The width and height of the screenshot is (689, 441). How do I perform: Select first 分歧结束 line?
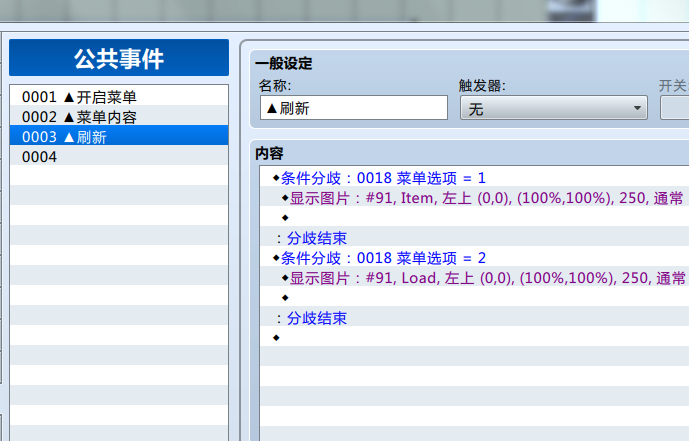tap(475, 238)
